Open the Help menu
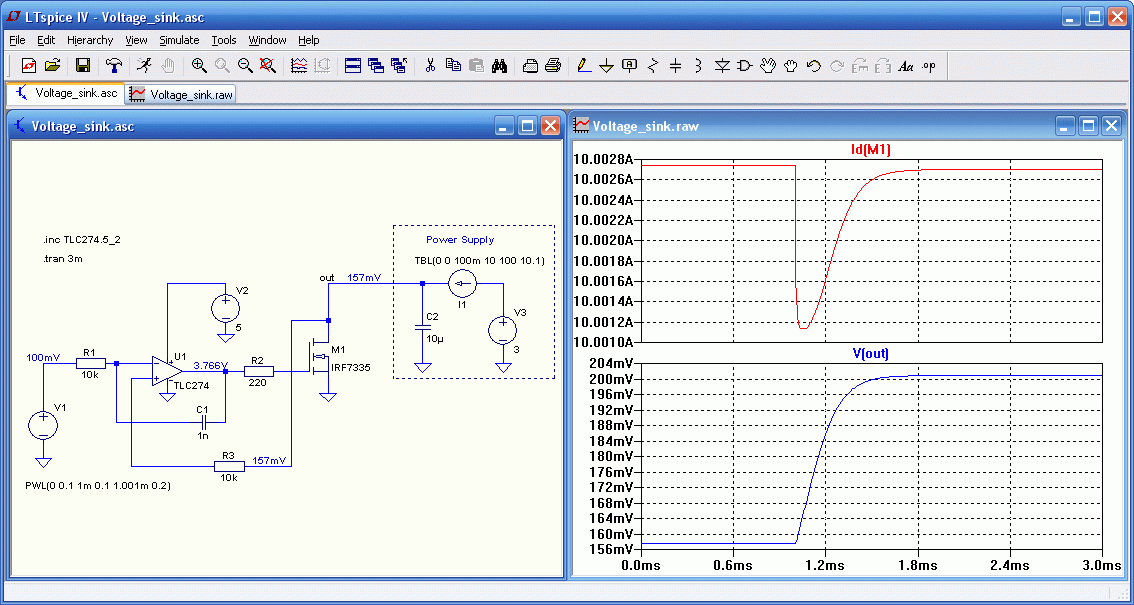The height and width of the screenshot is (605, 1134). pos(309,40)
